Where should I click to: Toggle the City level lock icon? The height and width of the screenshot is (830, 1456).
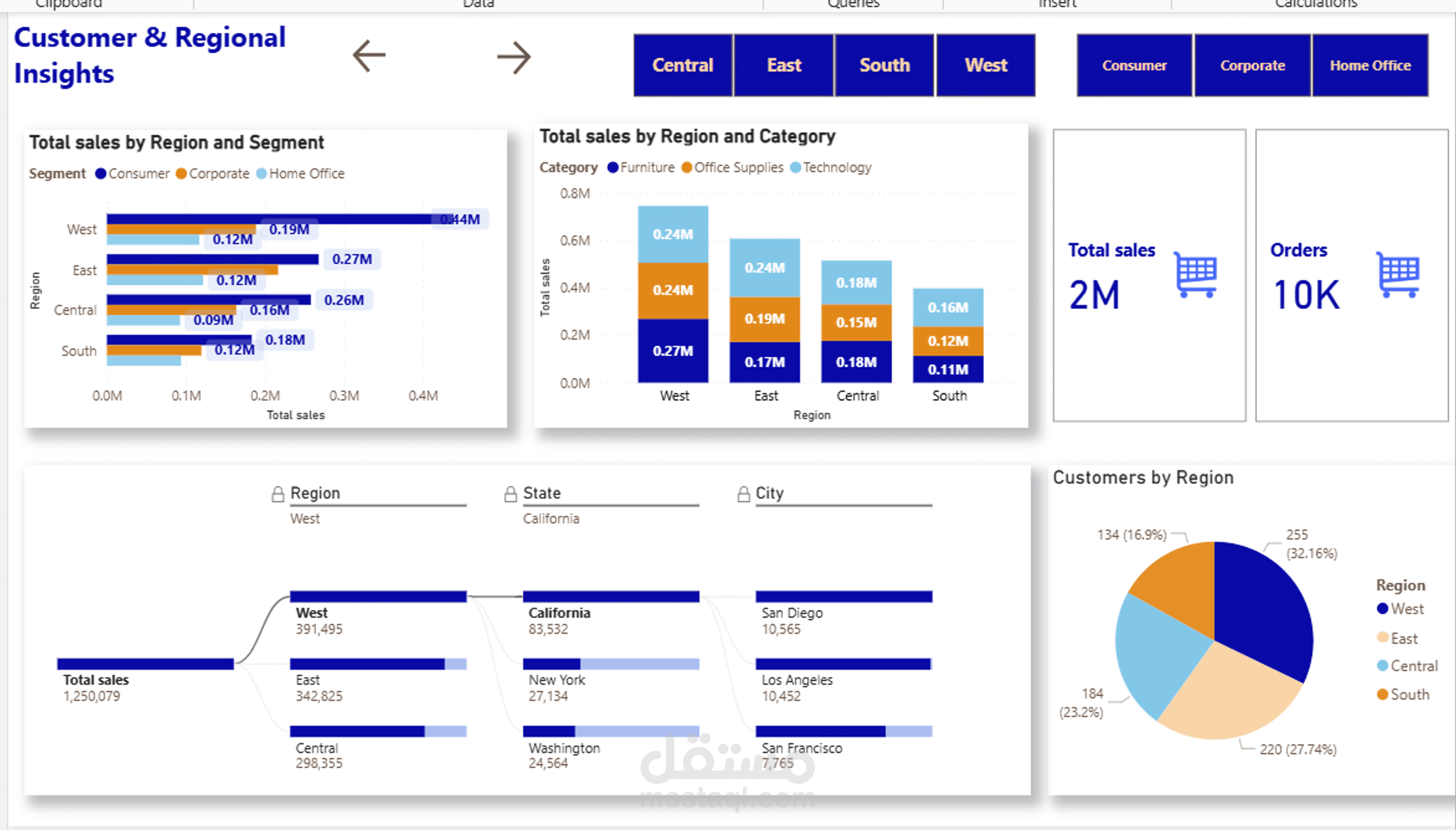tap(743, 494)
